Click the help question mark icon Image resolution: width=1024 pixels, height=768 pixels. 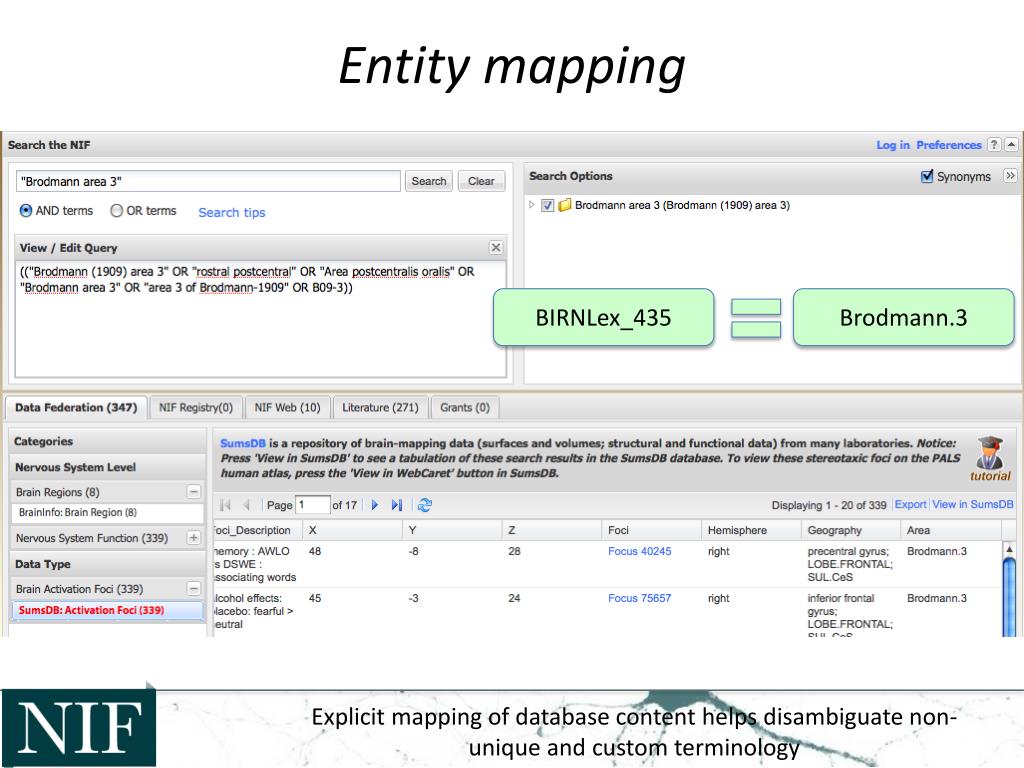(x=994, y=145)
